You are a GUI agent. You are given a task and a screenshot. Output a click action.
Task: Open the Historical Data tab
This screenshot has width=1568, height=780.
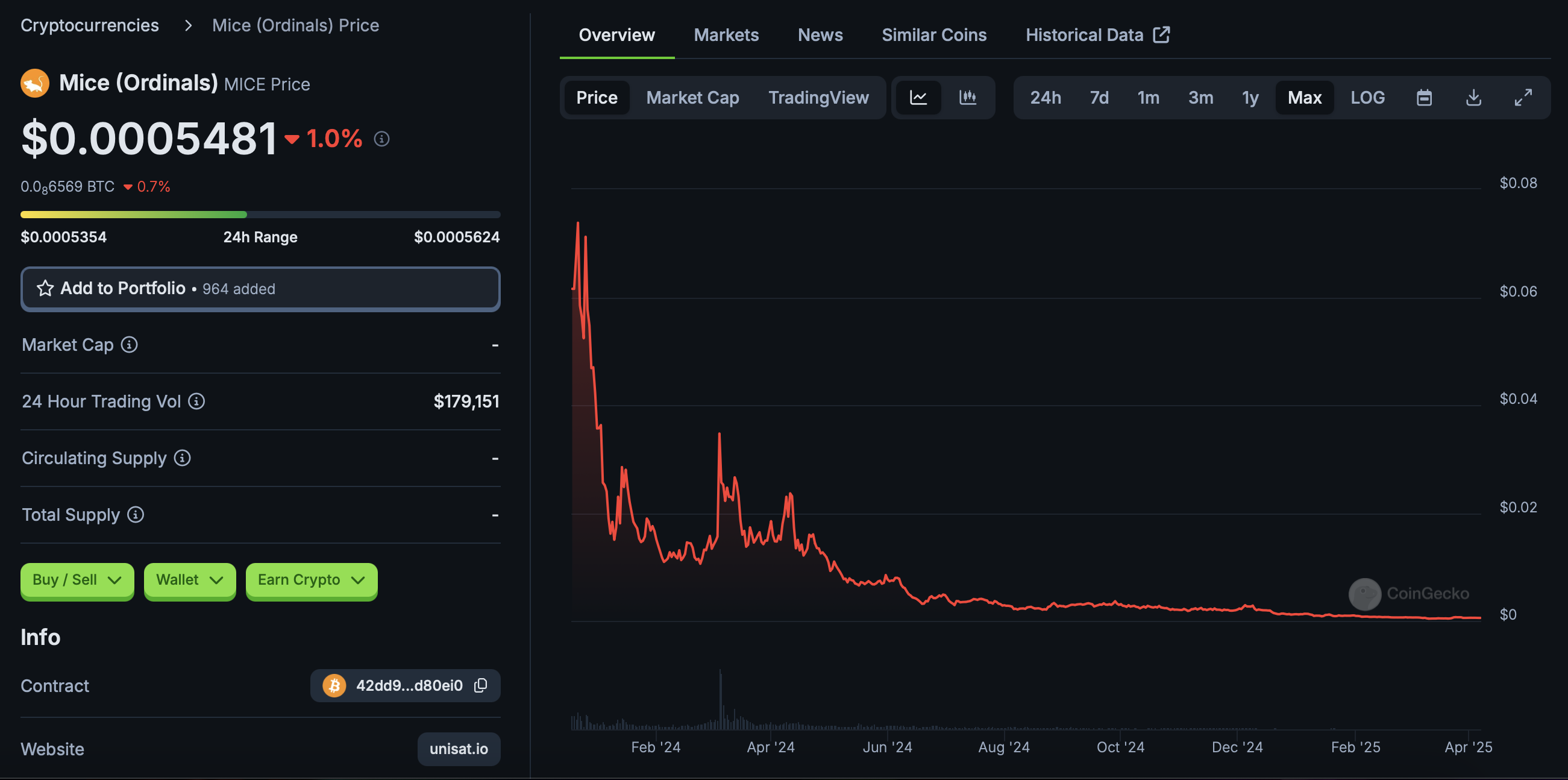1097,36
